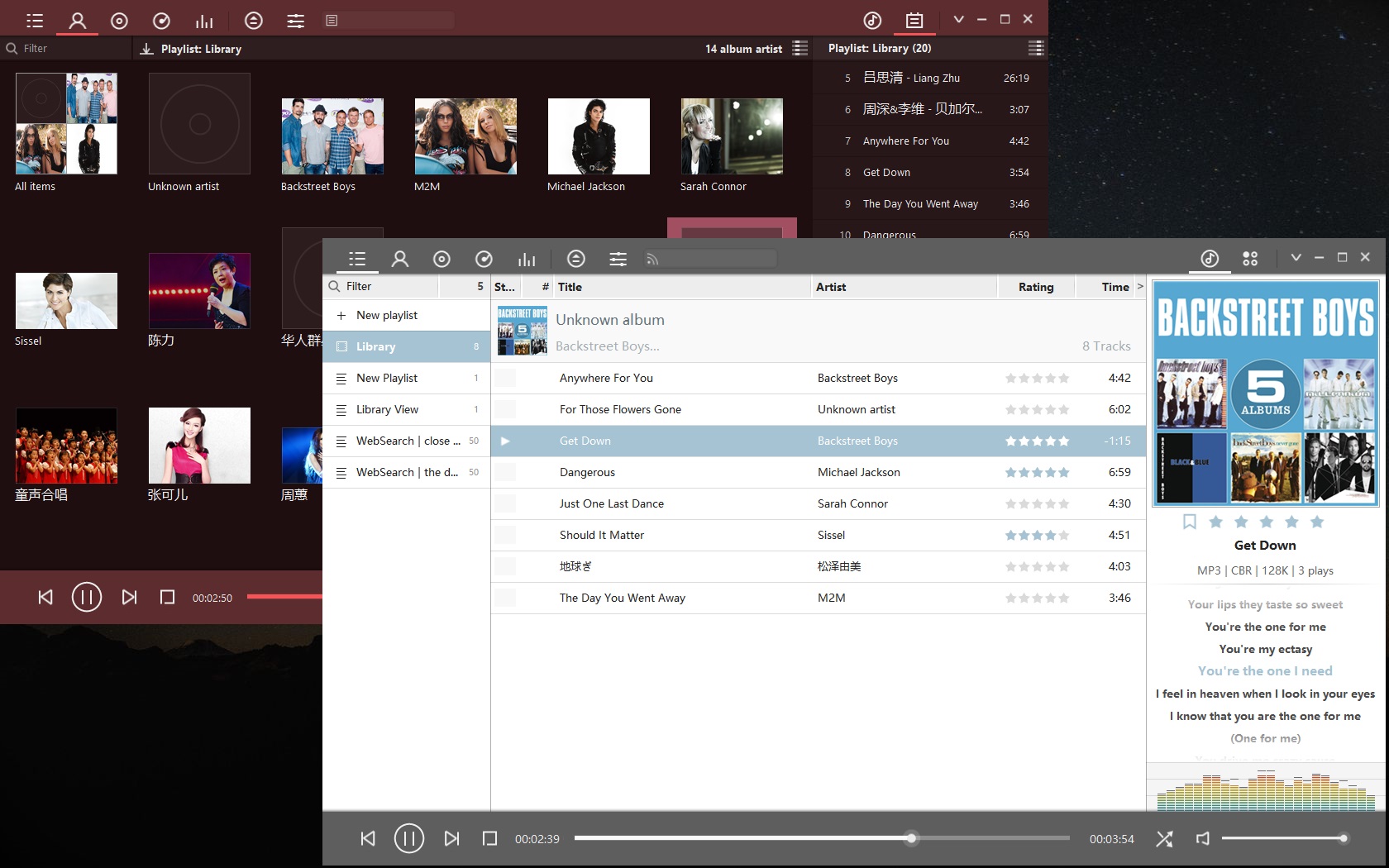The image size is (1389, 868).
Task: Click Filter field in back dark window
Action: [66, 48]
